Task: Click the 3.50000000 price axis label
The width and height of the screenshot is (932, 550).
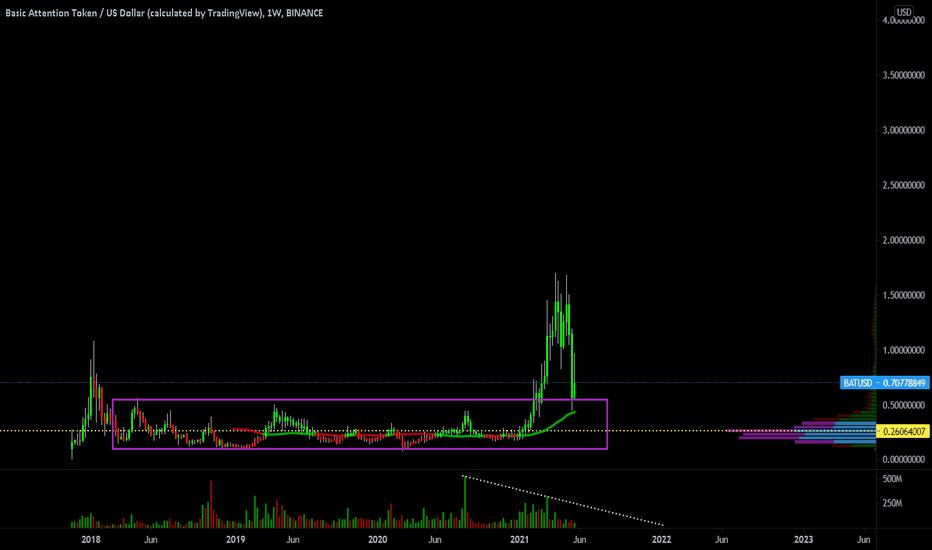Action: point(903,76)
